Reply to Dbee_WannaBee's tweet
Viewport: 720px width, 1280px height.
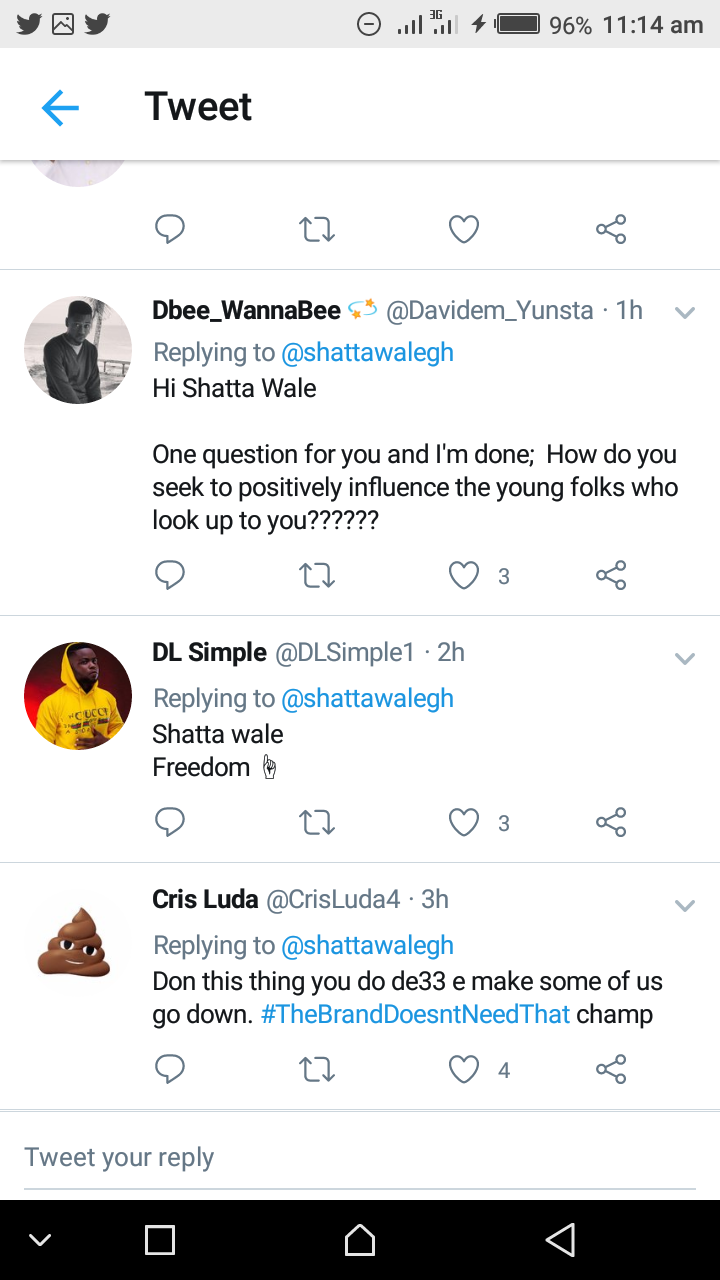[x=170, y=575]
